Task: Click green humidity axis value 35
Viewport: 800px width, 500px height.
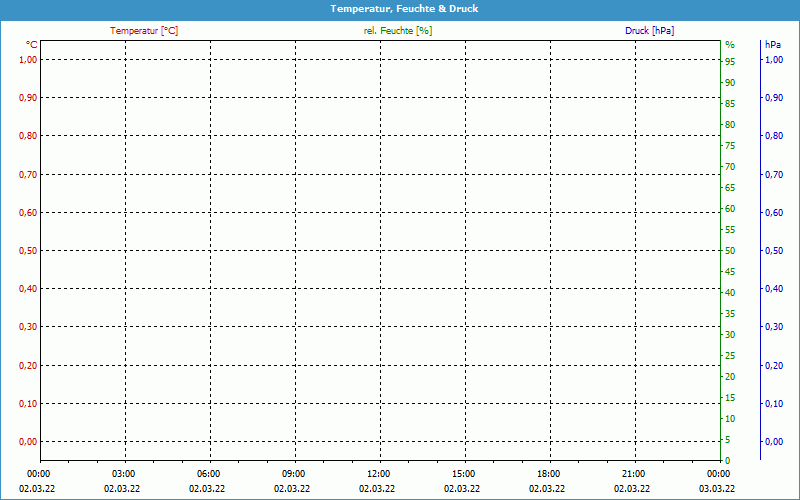Action: 730,314
